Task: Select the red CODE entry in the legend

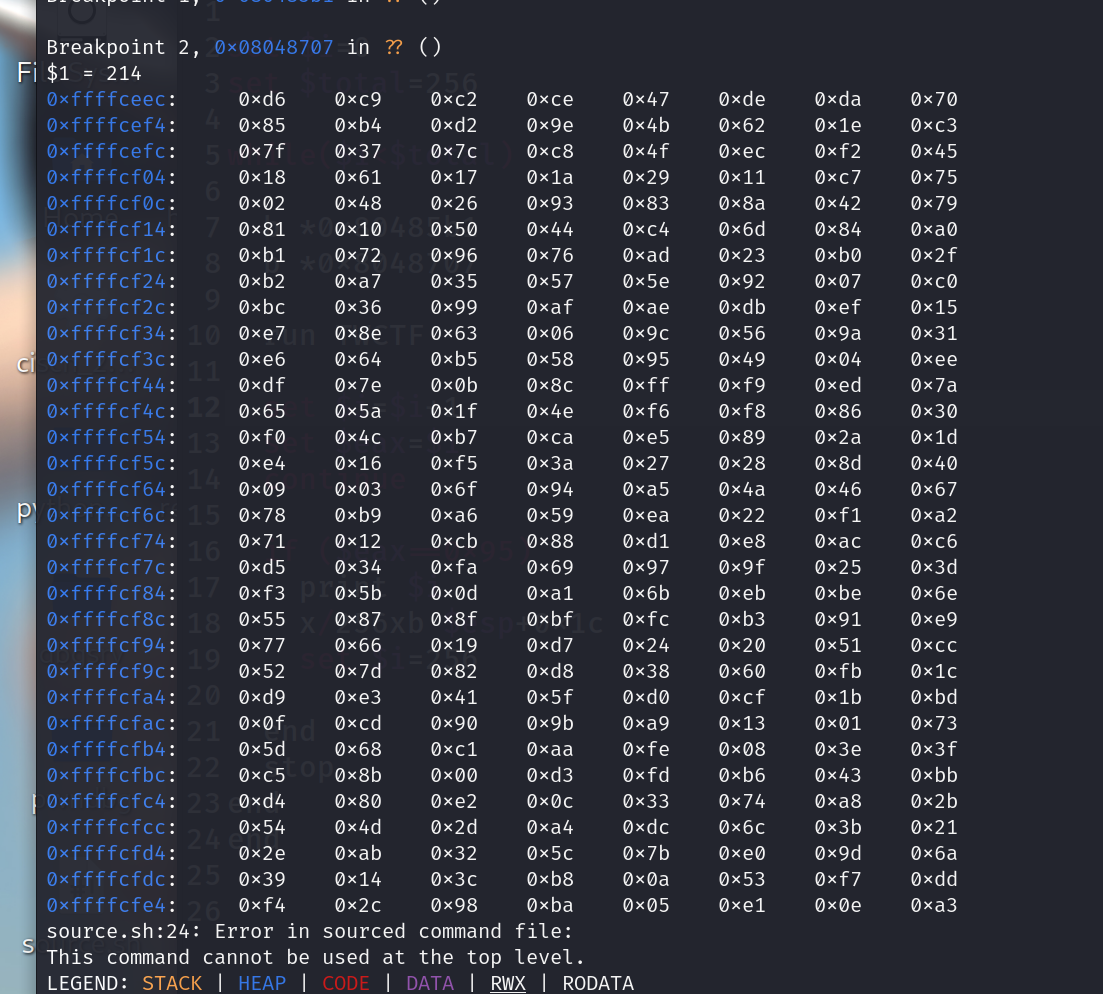Action: coord(345,983)
